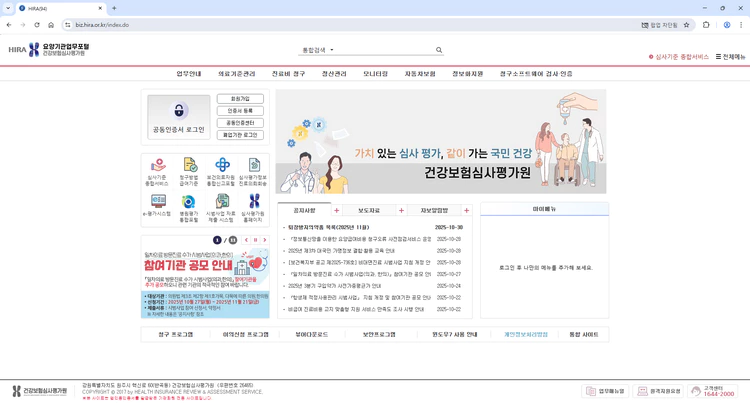This screenshot has width=750, height=403.
Task: Click the search input field
Action: tap(384, 50)
